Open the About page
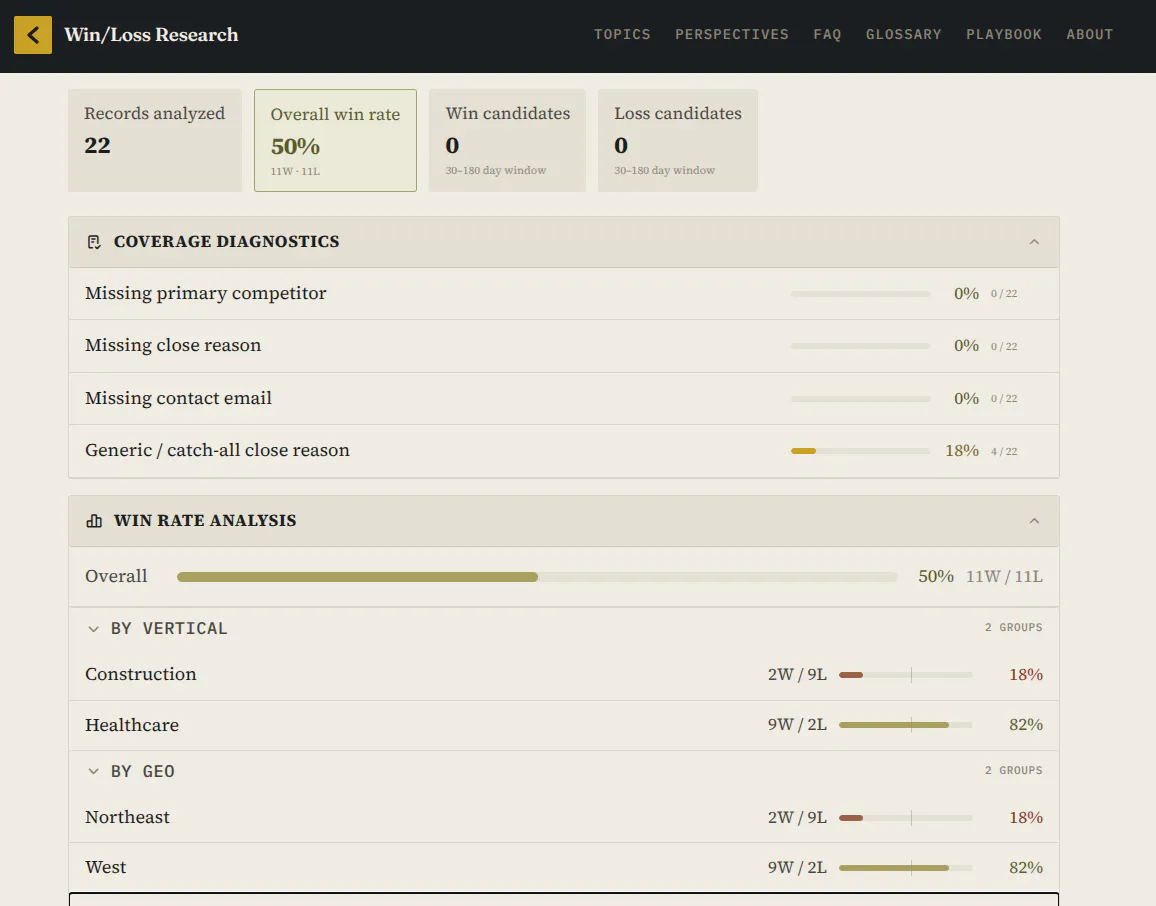The width and height of the screenshot is (1156, 906). pos(1089,35)
